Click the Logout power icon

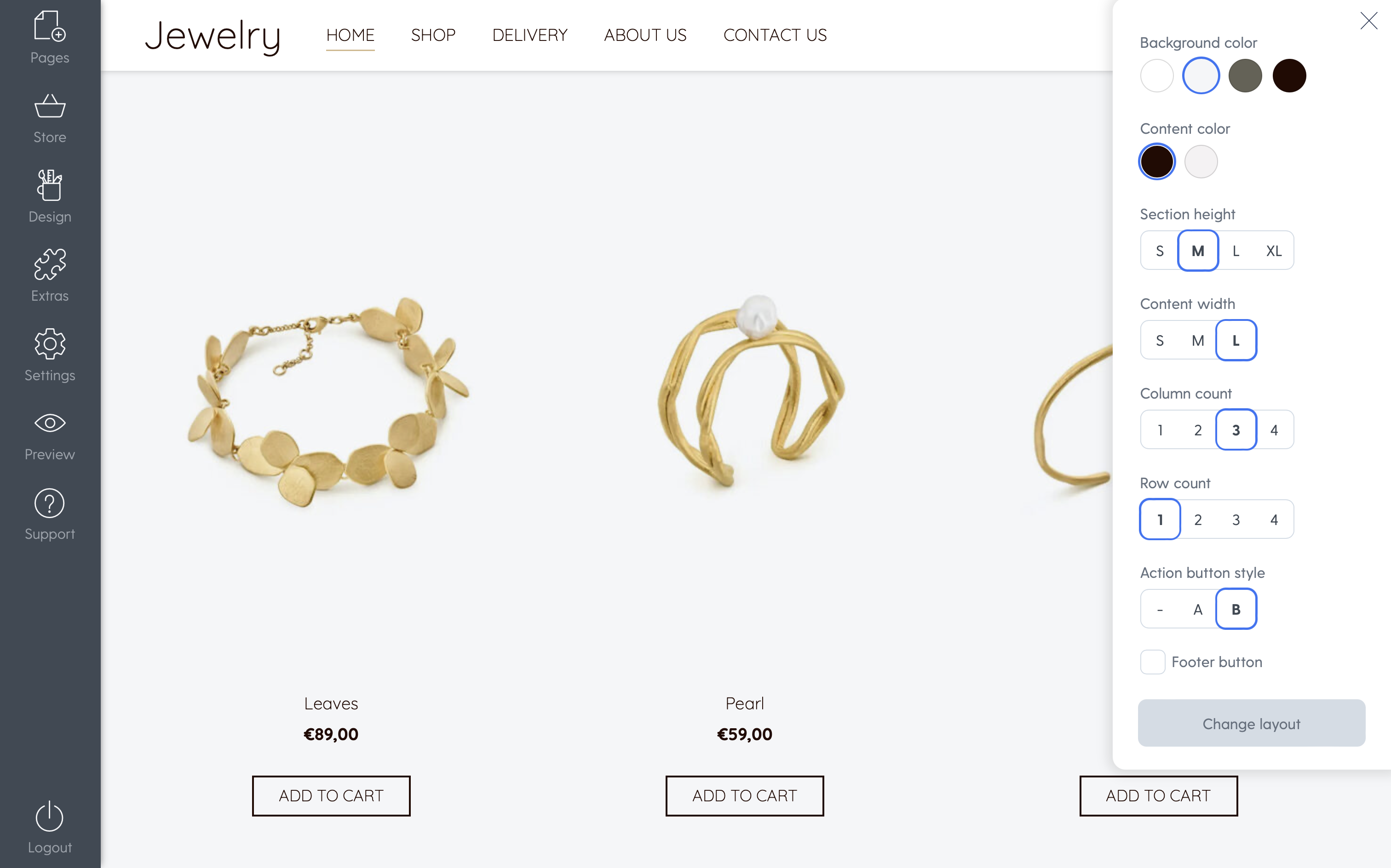(x=49, y=816)
